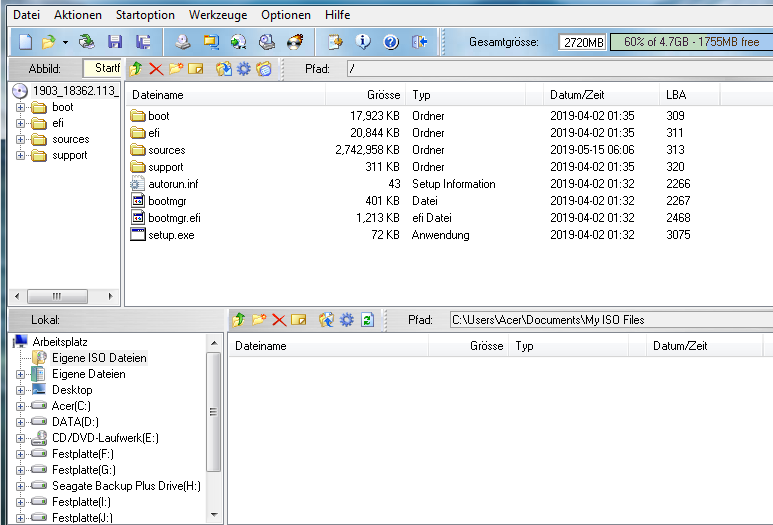Expand the efi folder in image tree
The width and height of the screenshot is (773, 525).
(x=20, y=123)
